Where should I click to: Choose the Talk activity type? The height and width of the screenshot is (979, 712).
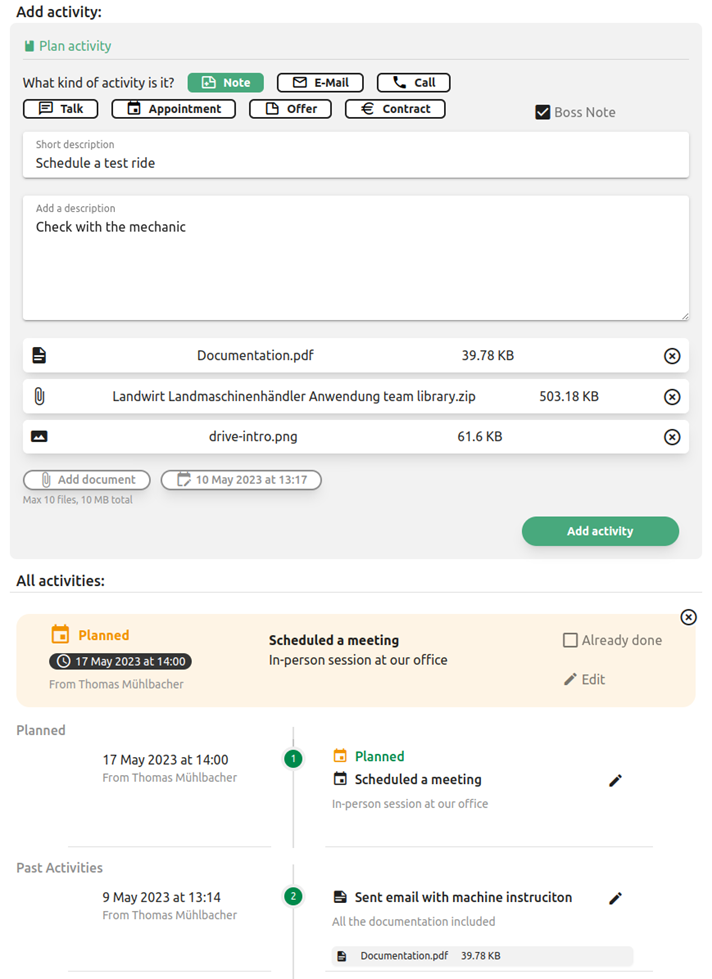(60, 108)
